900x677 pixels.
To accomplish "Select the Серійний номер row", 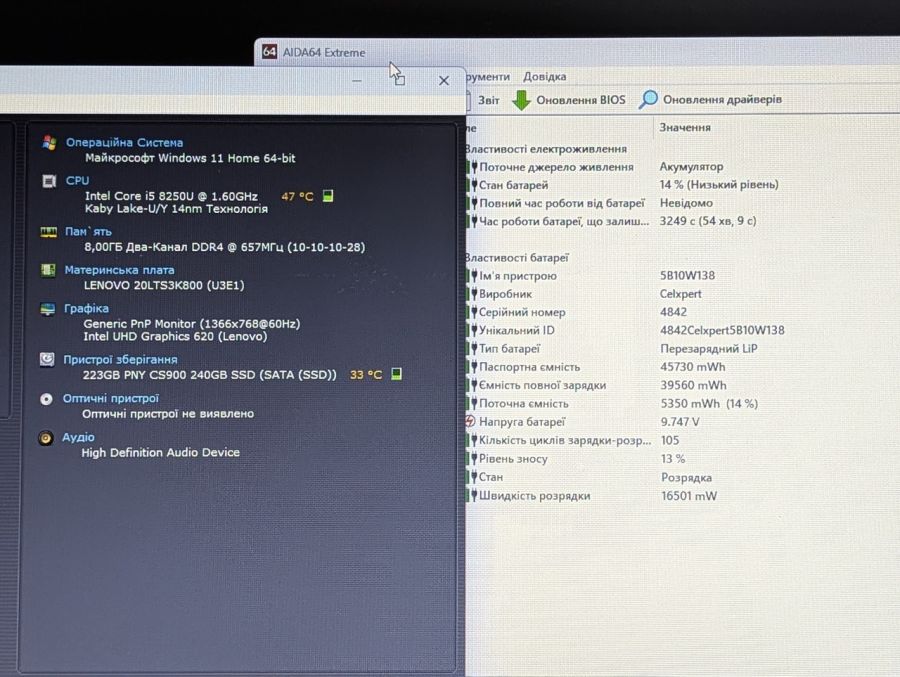I will [x=577, y=312].
